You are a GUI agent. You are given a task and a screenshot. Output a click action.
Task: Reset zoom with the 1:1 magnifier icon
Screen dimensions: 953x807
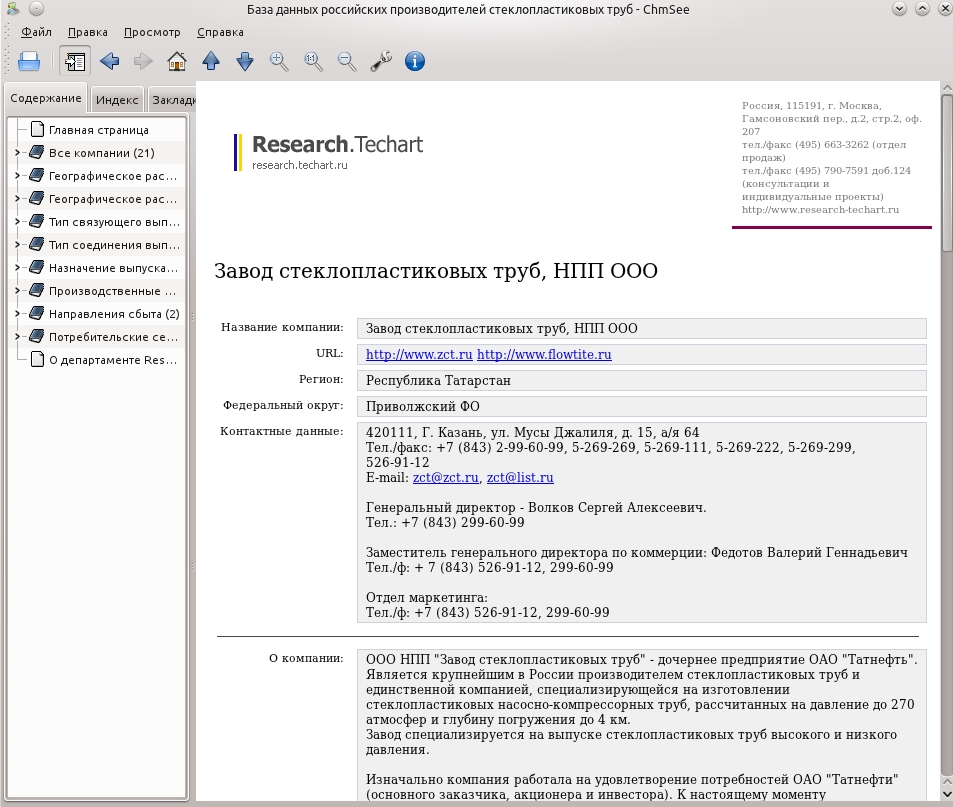pos(313,61)
